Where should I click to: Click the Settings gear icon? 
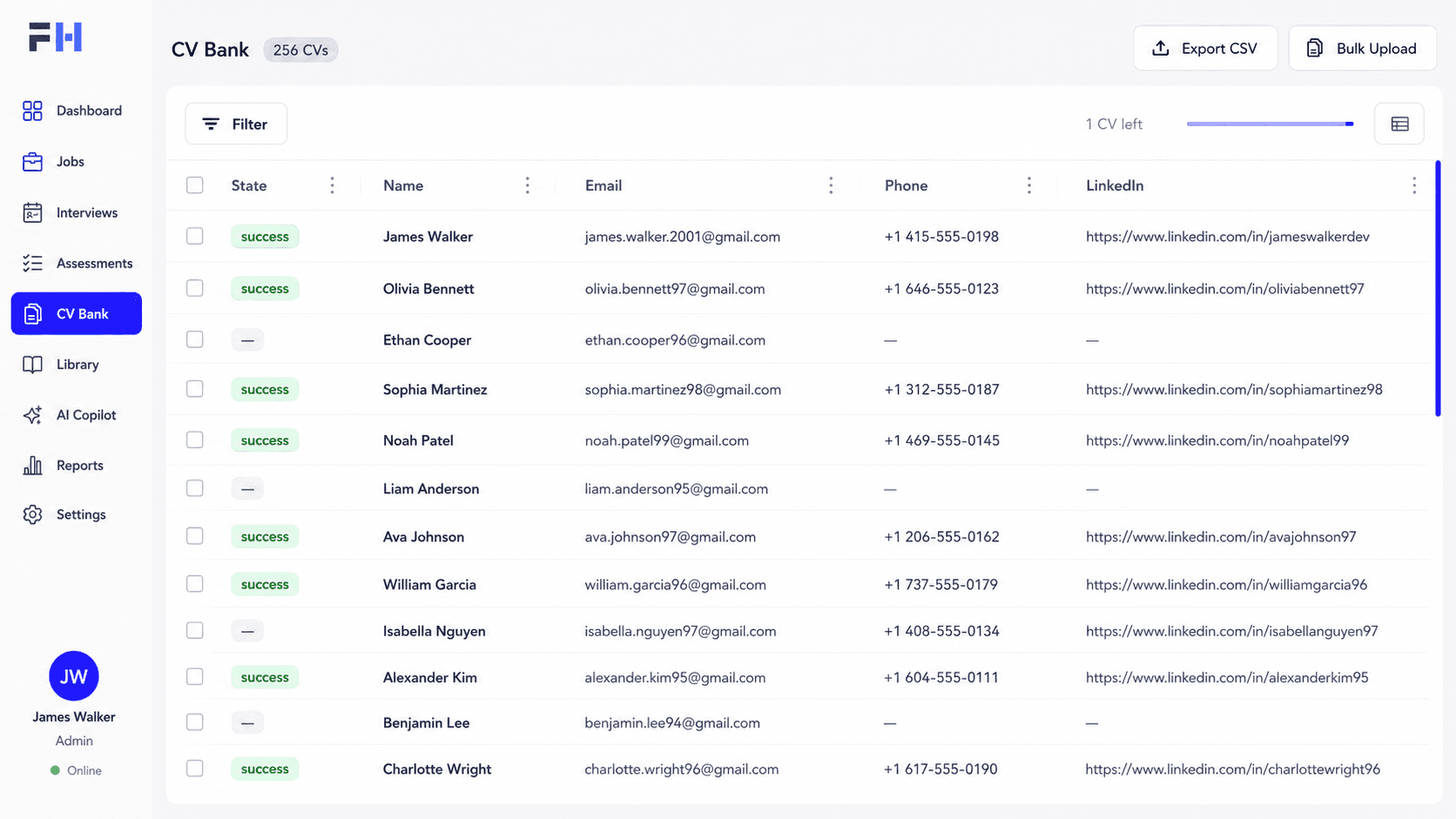pyautogui.click(x=32, y=514)
